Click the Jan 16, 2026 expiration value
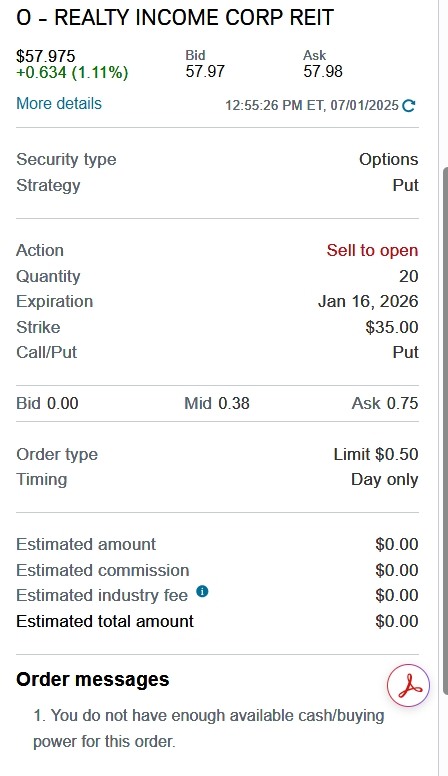Viewport: 448px width, 776px height. click(x=368, y=301)
